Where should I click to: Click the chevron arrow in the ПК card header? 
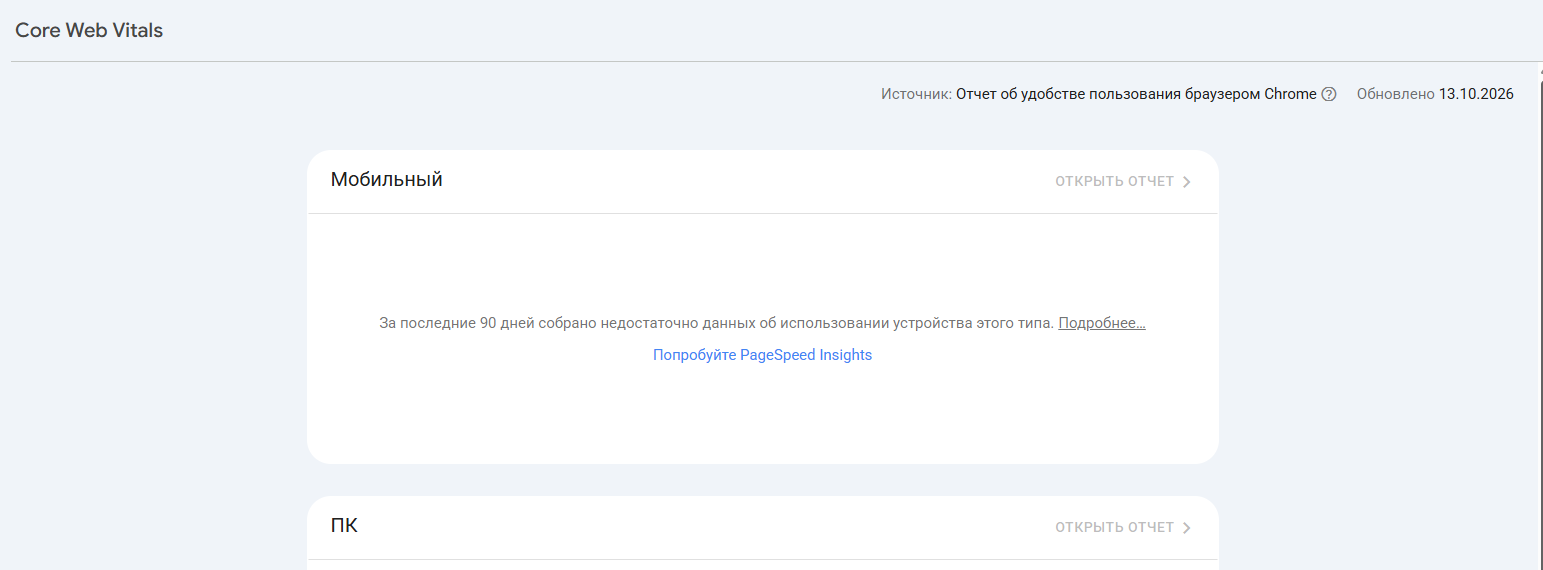point(1187,528)
